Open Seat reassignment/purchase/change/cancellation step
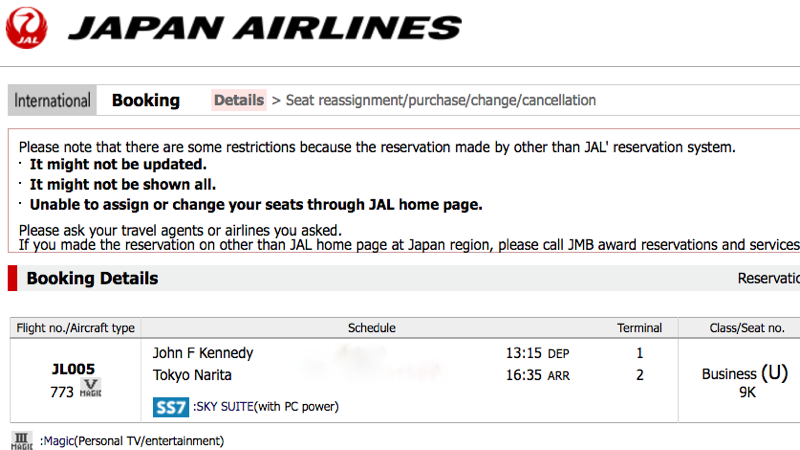 pos(441,100)
